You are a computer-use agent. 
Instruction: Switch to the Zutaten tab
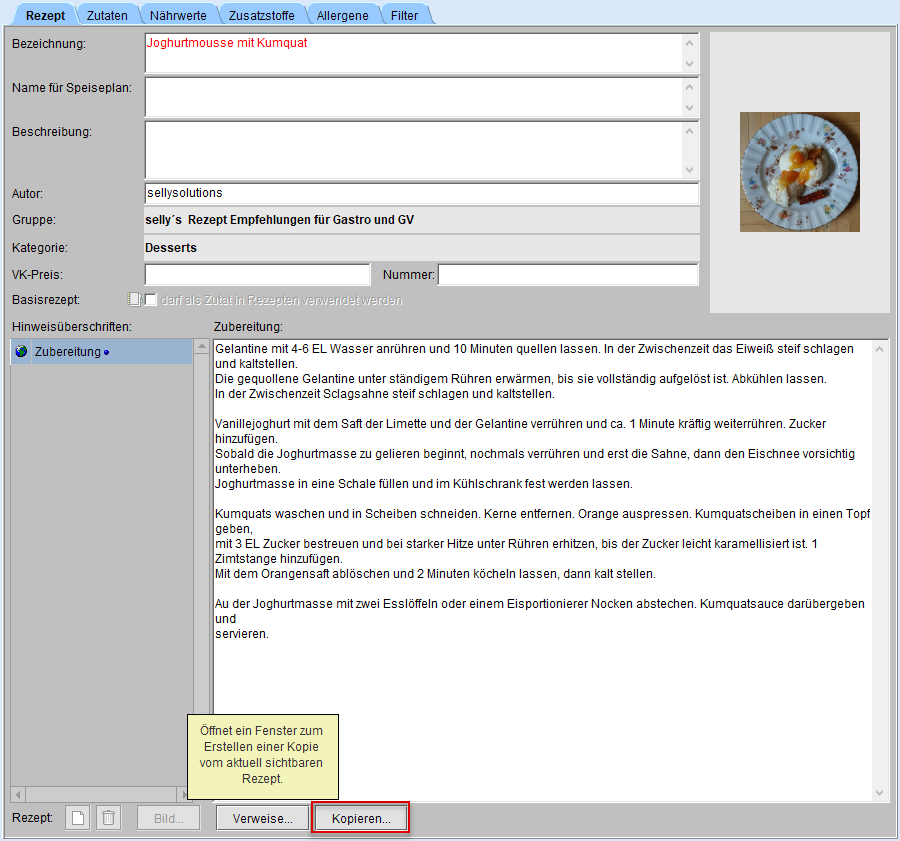pyautogui.click(x=107, y=15)
